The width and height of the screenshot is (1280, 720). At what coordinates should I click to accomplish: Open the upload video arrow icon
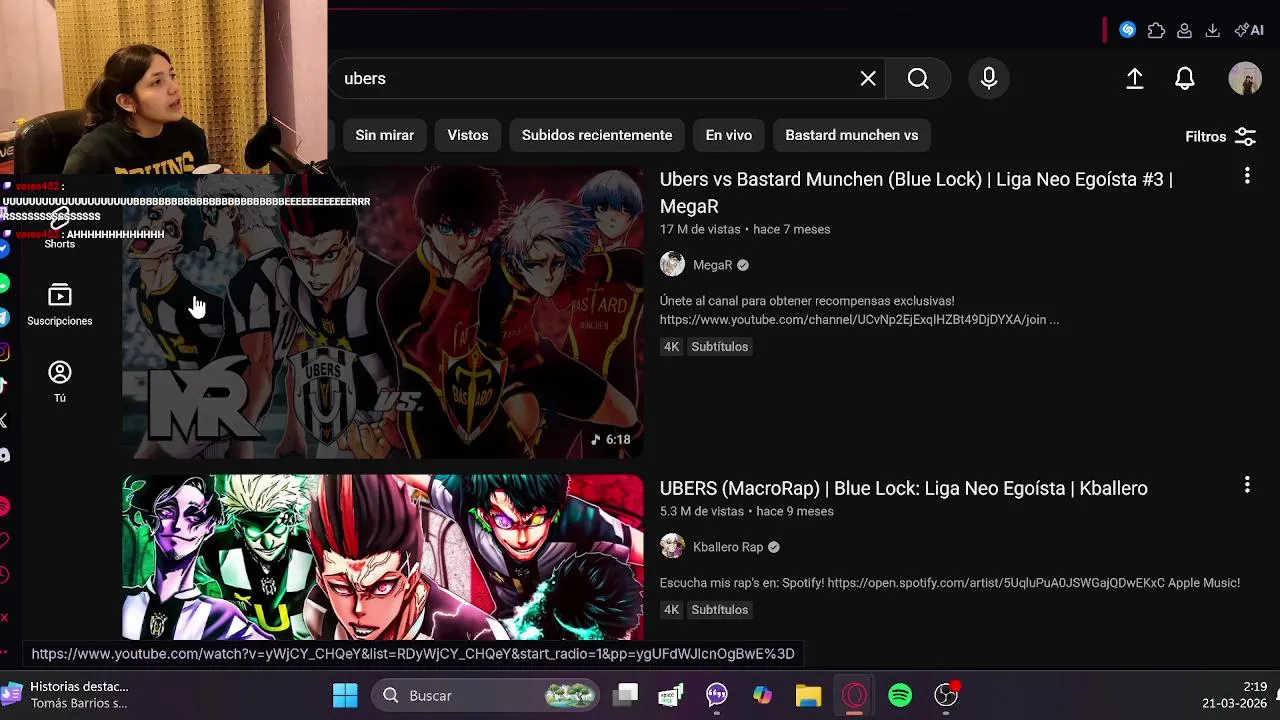(x=1135, y=79)
